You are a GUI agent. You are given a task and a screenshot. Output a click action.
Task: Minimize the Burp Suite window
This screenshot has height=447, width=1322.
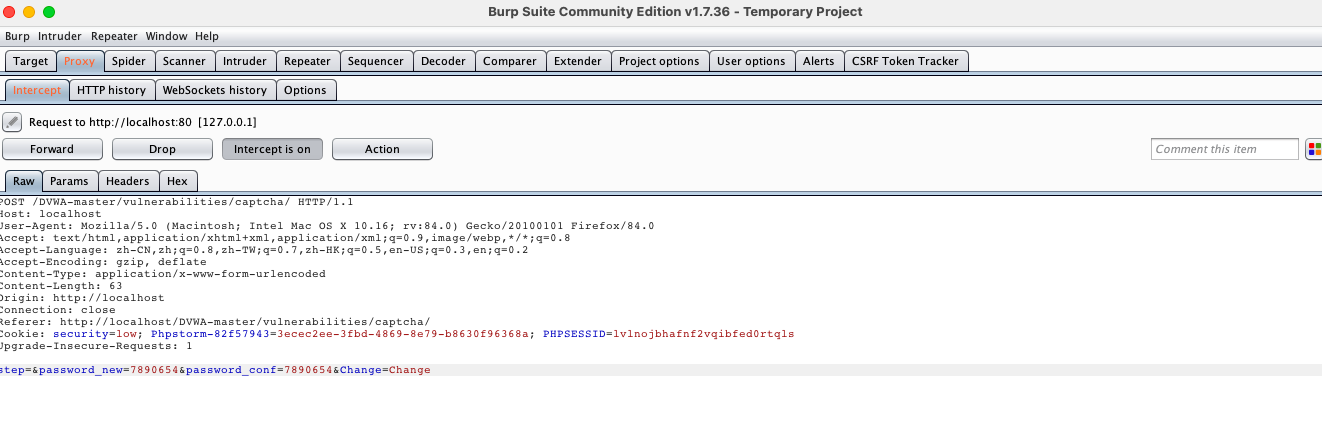(x=29, y=12)
